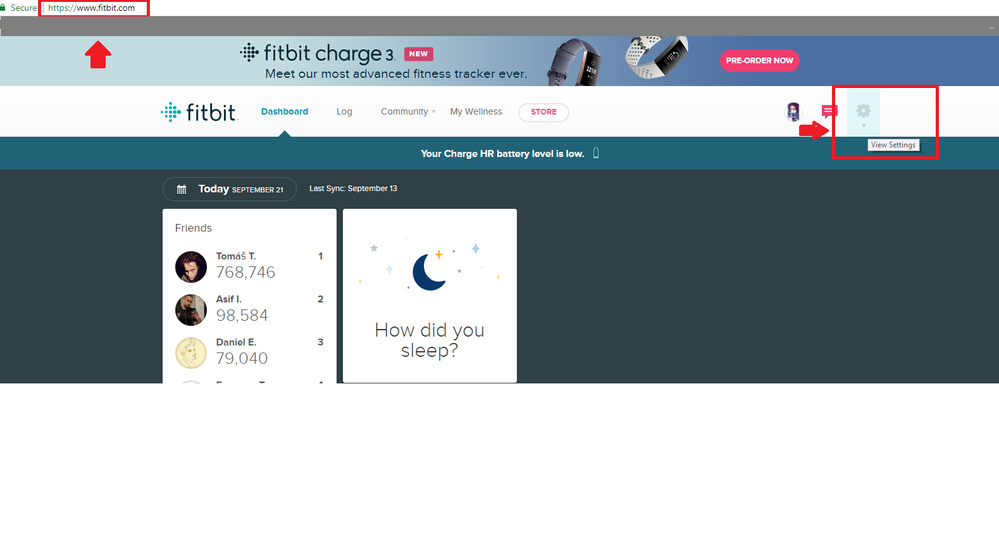Viewport: 999px width, 541px height.
Task: Select Asif I. avatar in Friends
Action: point(191,310)
